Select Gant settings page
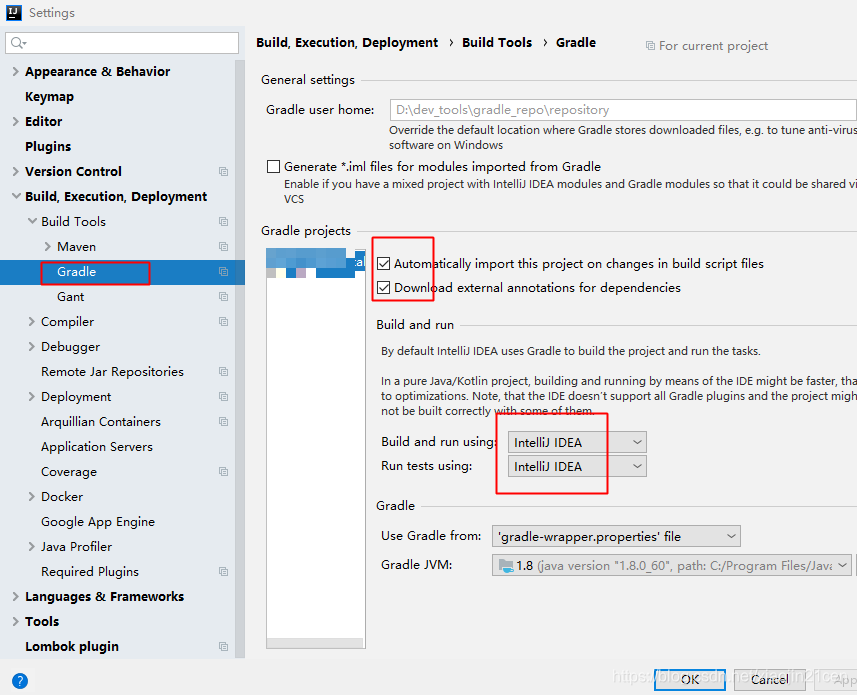857x695 pixels. coord(71,297)
